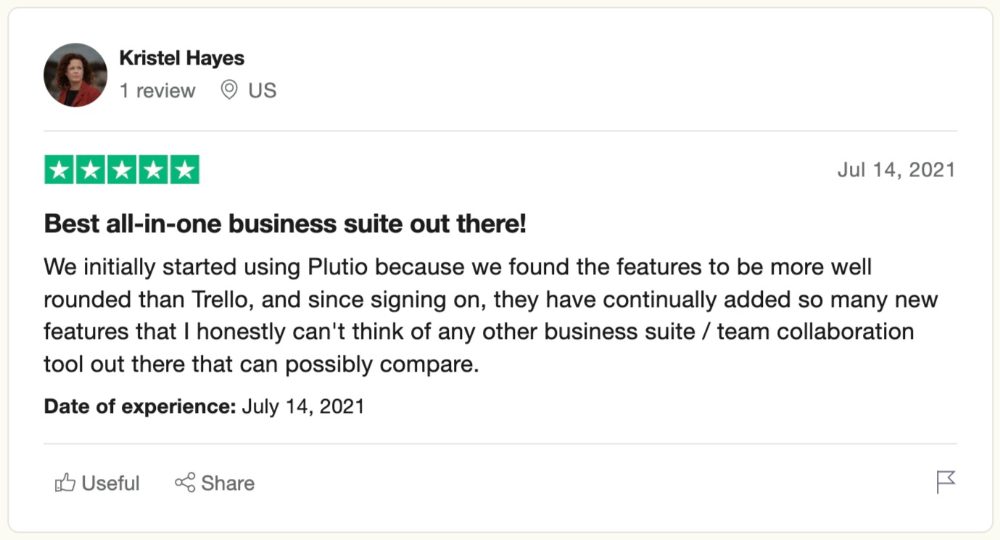Click the US country label
The image size is (1000, 540).
tap(262, 91)
